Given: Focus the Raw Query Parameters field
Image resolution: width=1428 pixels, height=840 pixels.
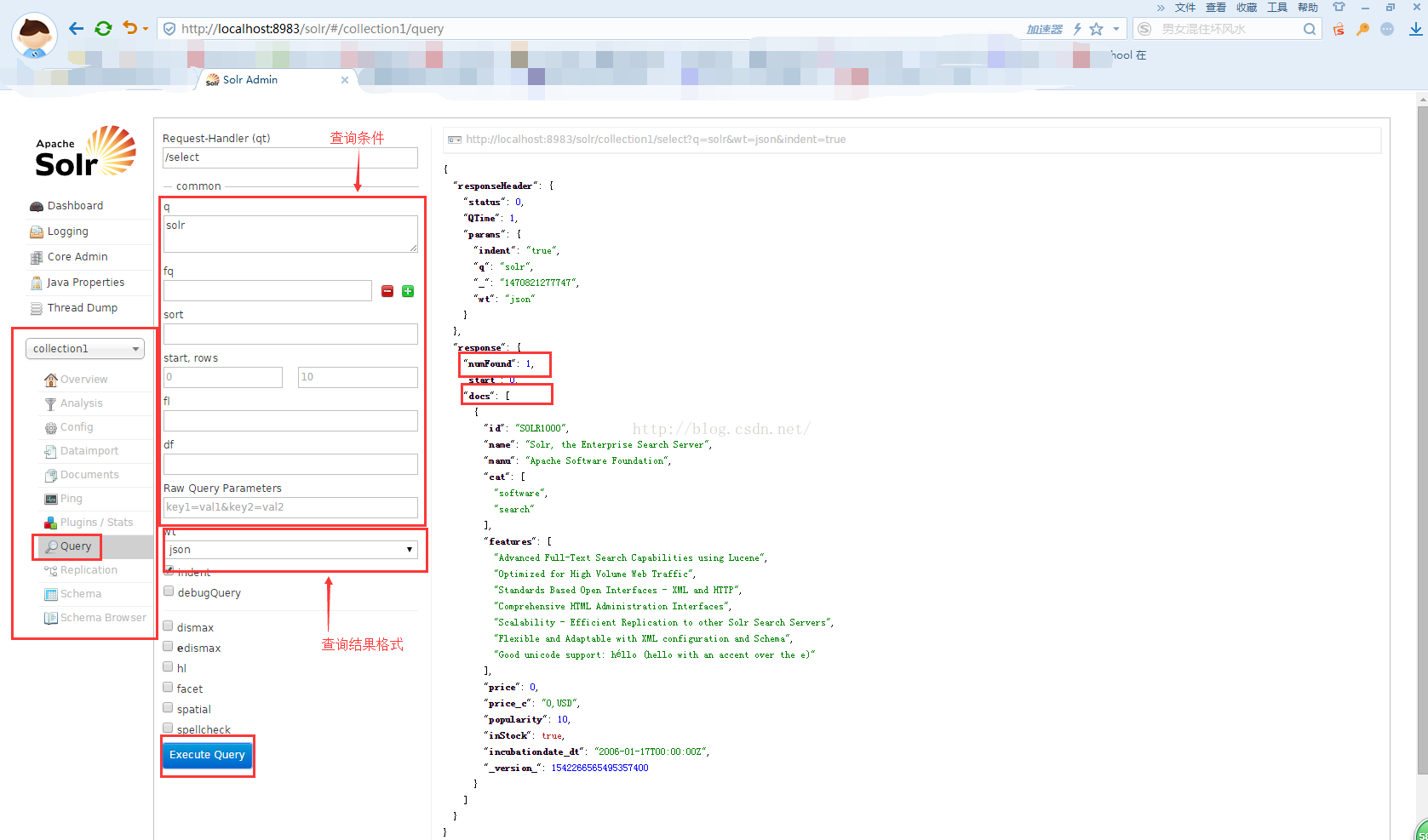Looking at the screenshot, I should (290, 507).
